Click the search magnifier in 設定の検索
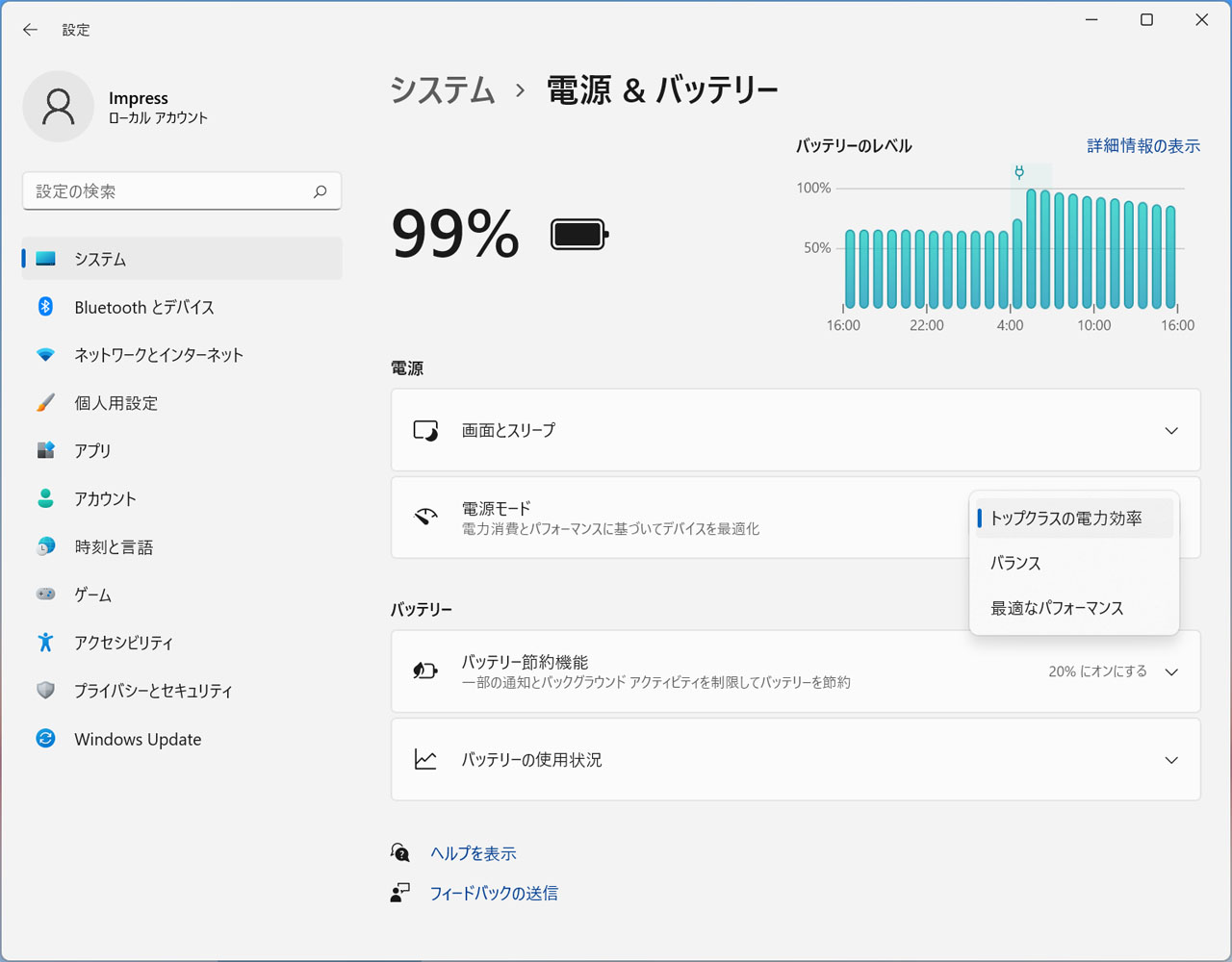Screen dimensions: 1232x962 [x=319, y=191]
